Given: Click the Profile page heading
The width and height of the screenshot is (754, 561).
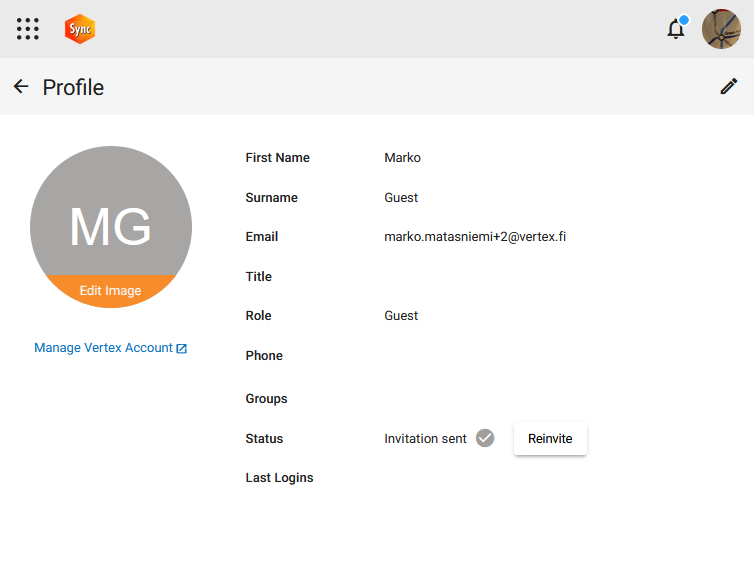Looking at the screenshot, I should point(73,88).
